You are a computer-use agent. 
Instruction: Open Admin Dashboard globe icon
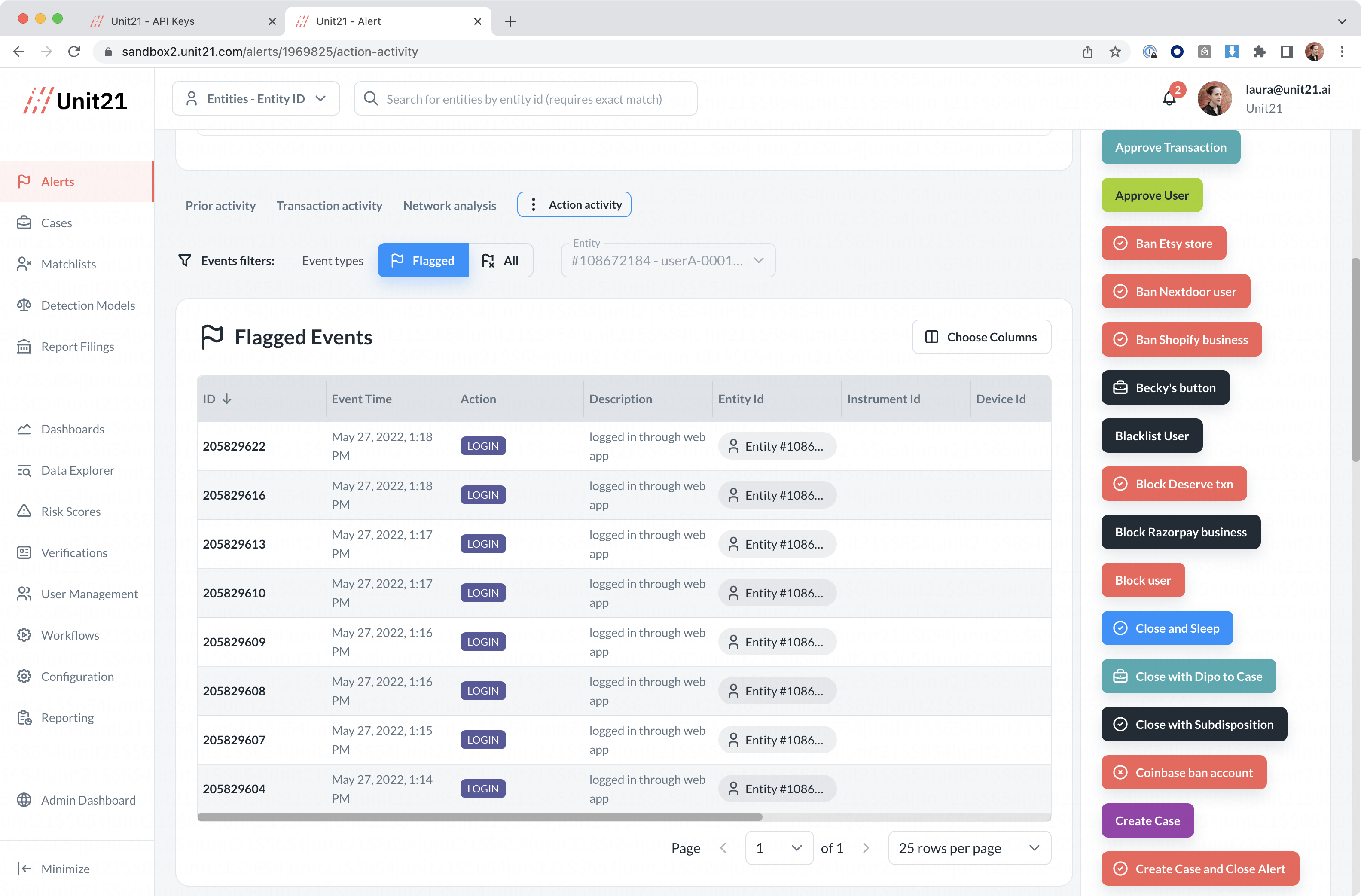[x=24, y=800]
